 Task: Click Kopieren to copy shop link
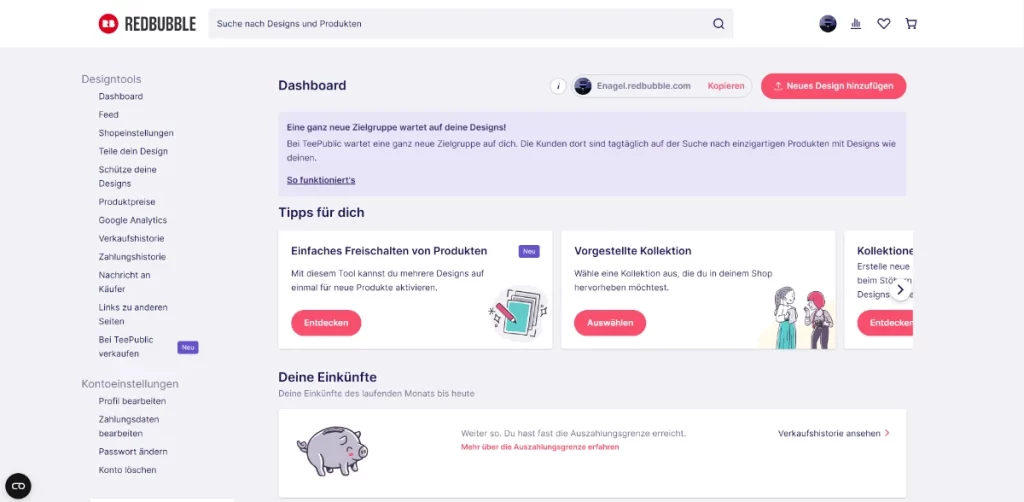point(726,86)
